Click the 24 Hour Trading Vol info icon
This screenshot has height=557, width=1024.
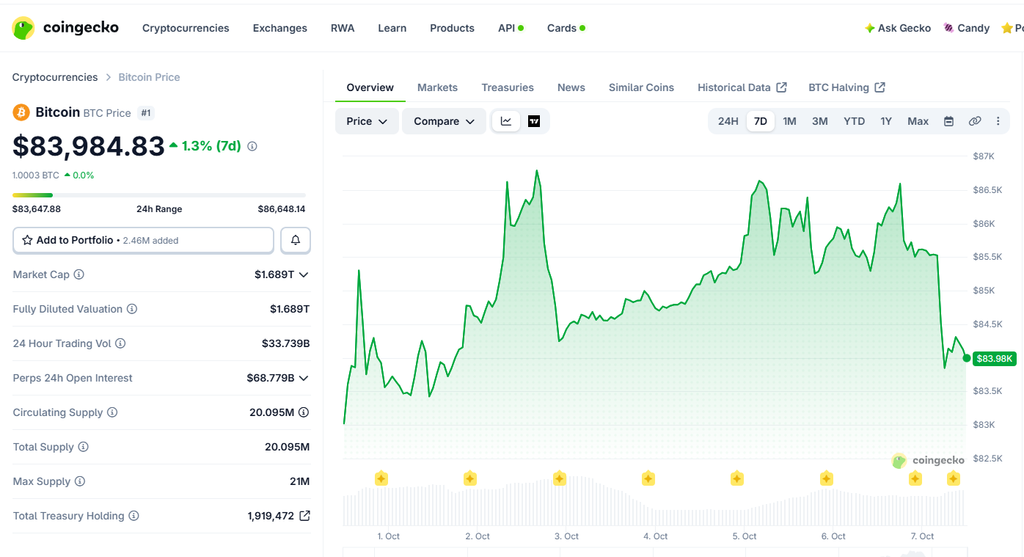point(120,343)
